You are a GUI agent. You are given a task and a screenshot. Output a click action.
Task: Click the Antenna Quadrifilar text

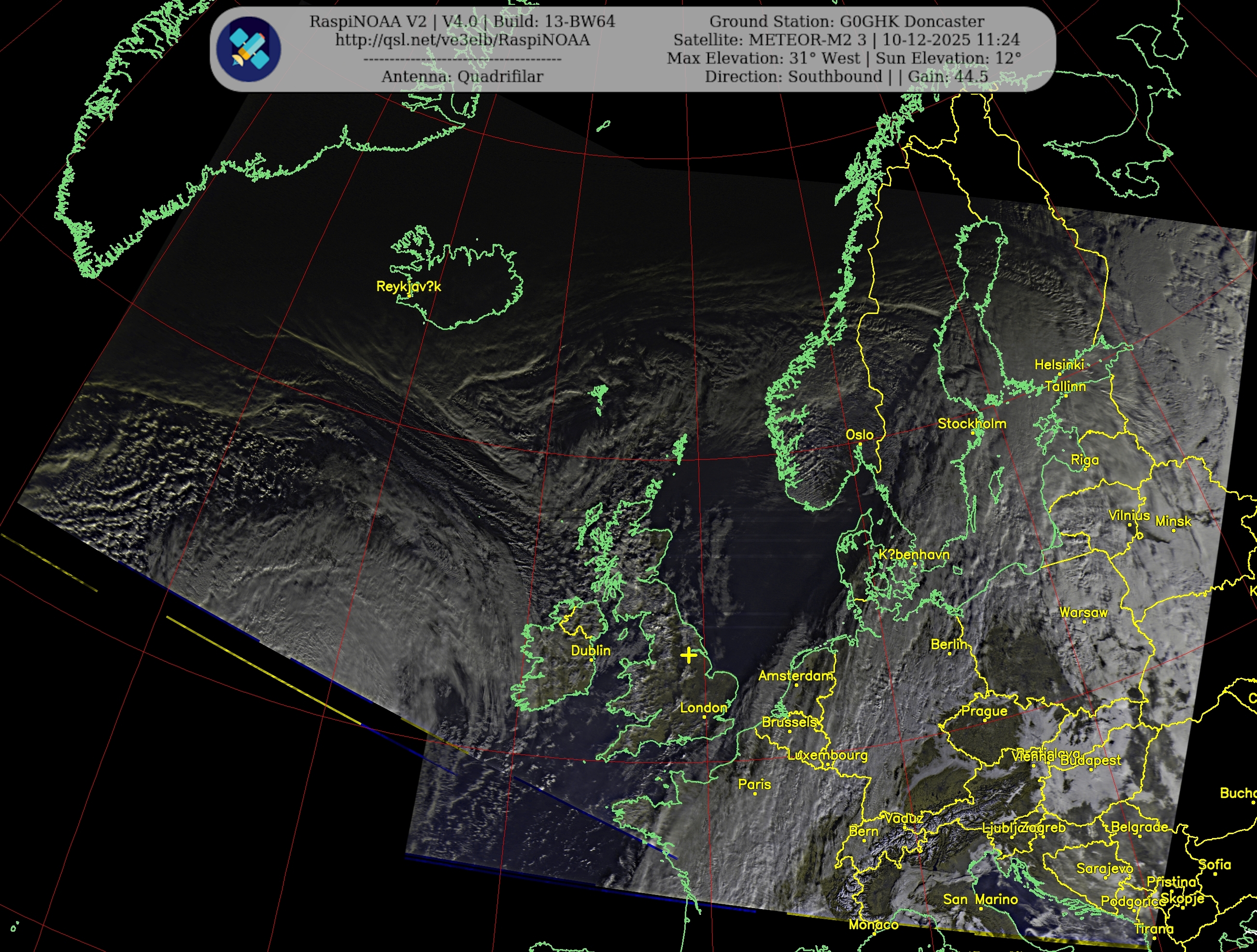[462, 77]
